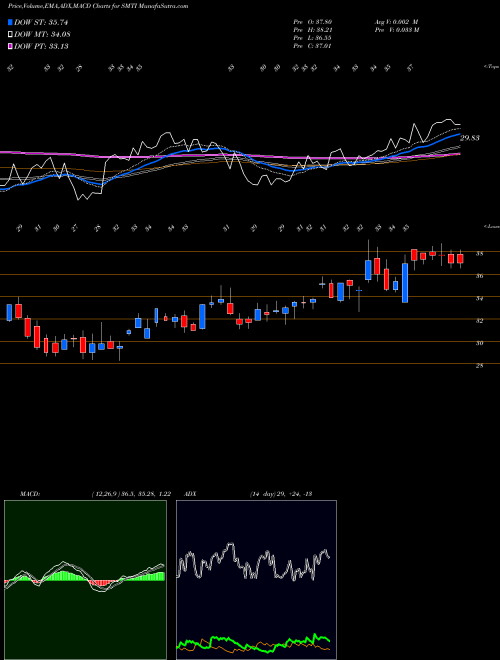Click the MACD '(12,26,9) 36.5, 35.28, 1.22' values

click(131, 494)
